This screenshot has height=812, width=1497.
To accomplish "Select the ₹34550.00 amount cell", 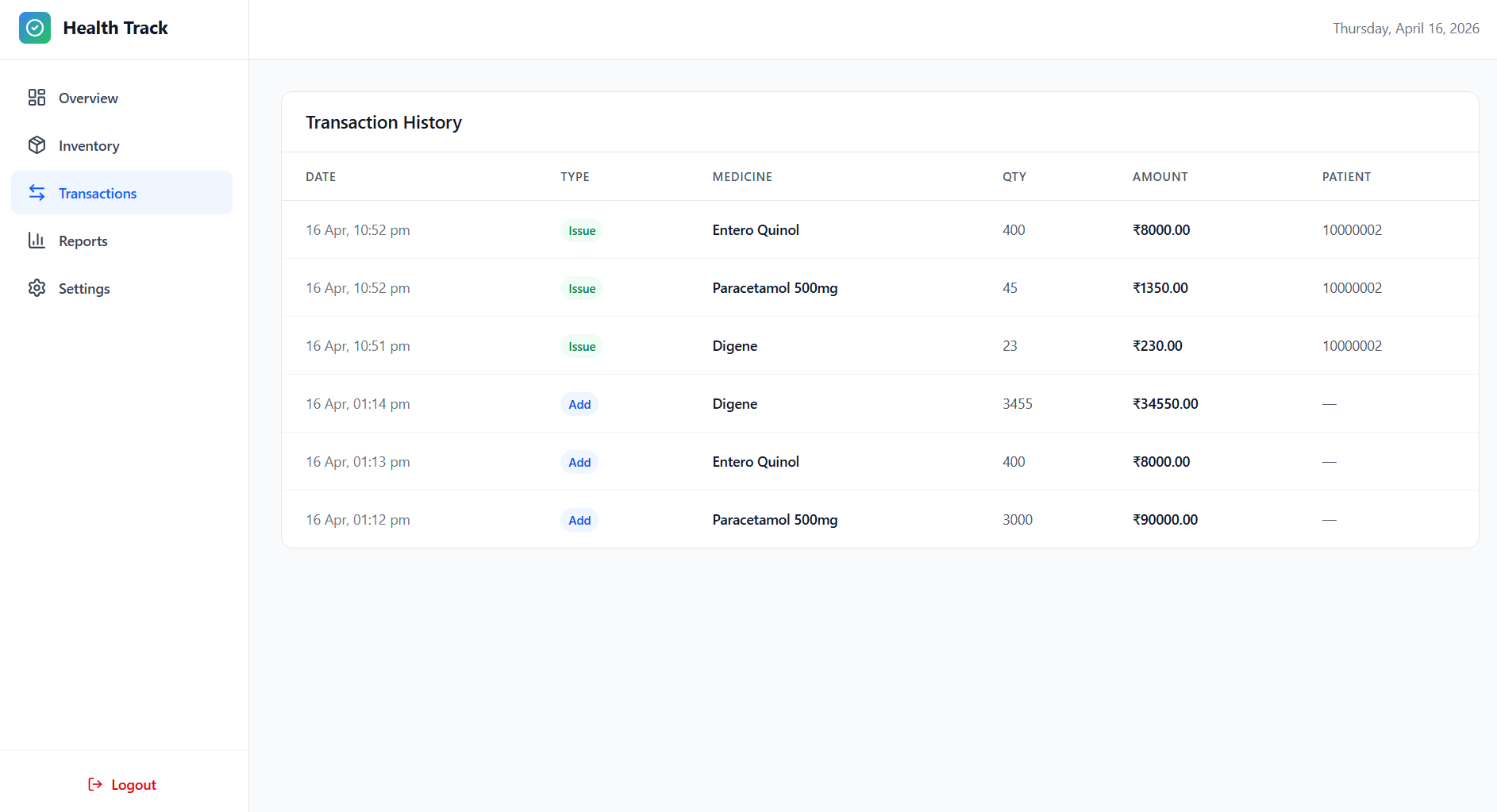I will pos(1165,404).
